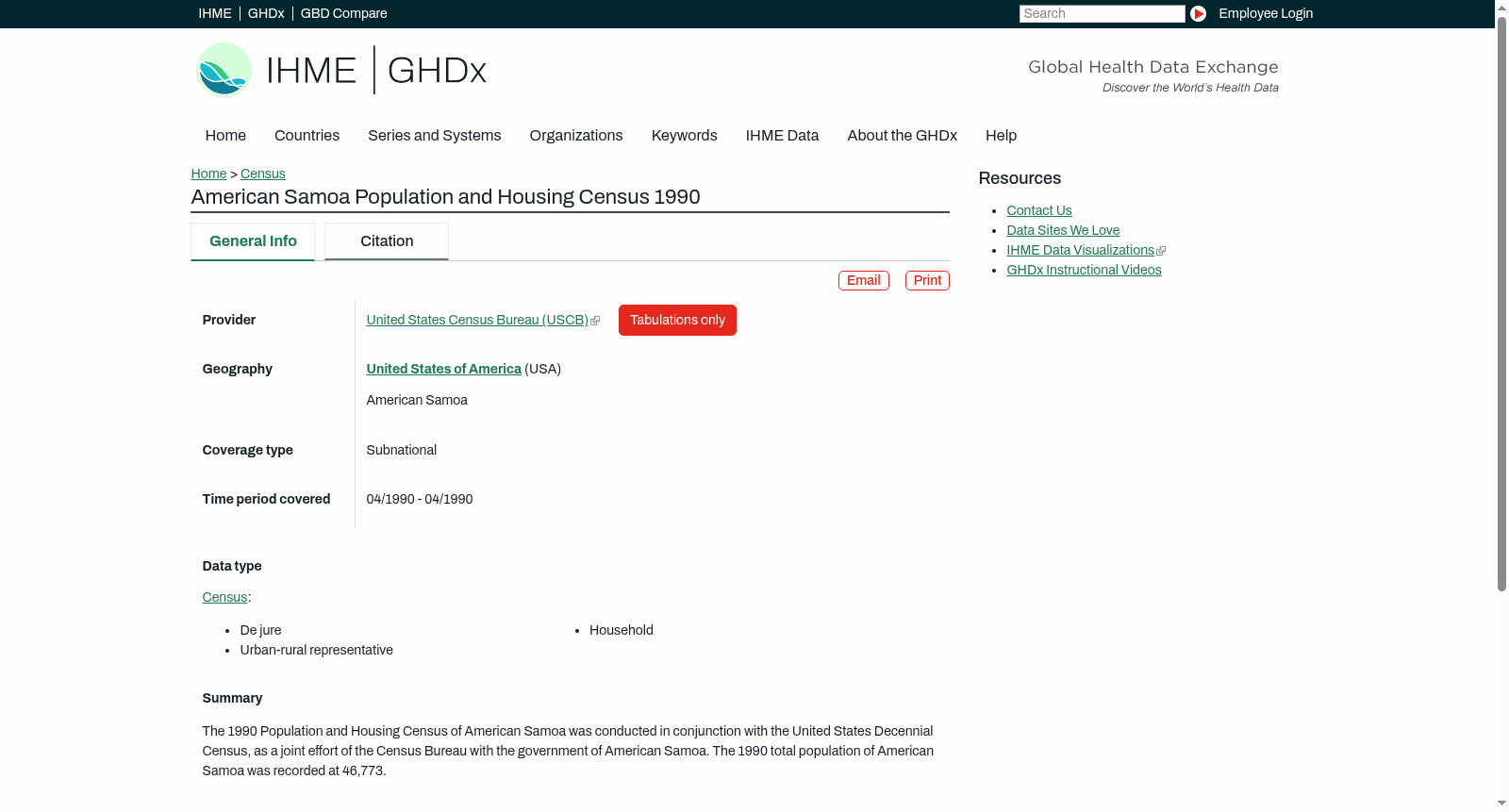The height and width of the screenshot is (812, 1509).
Task: Open the Census data type link
Action: (x=224, y=597)
